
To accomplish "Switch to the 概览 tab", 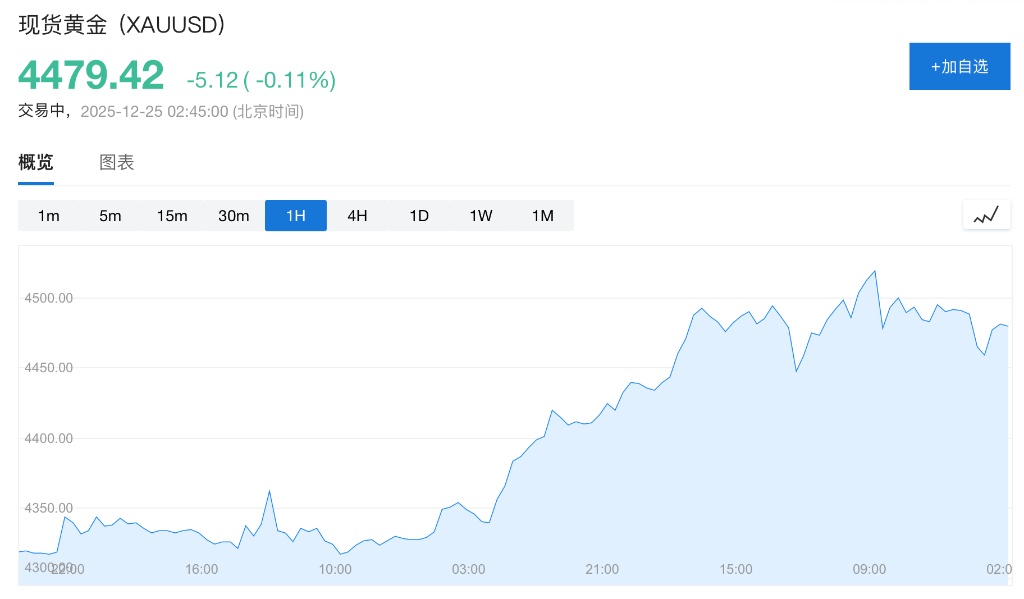I will (x=36, y=163).
